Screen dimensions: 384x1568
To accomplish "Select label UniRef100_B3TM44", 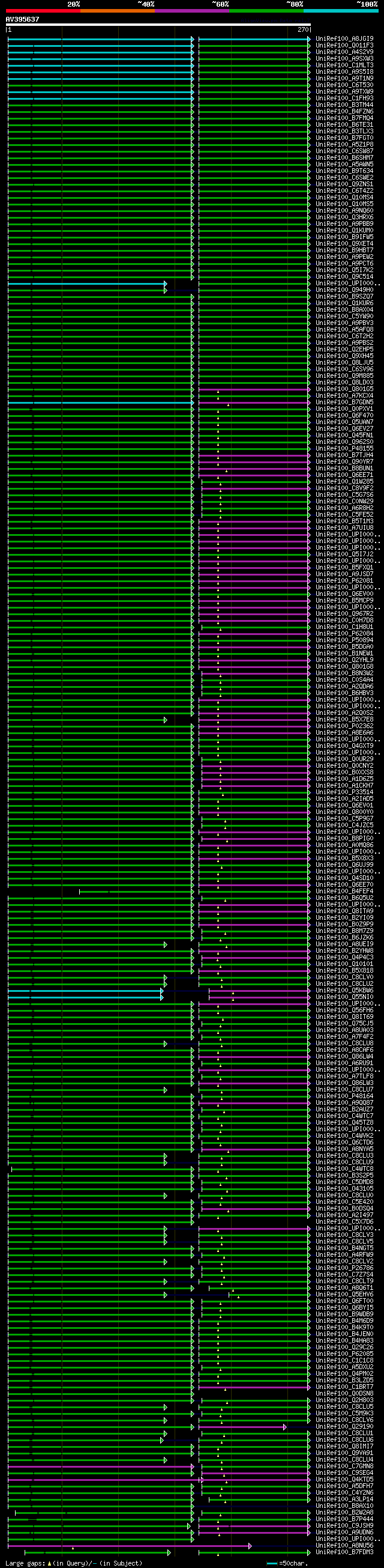I will coord(344,105).
